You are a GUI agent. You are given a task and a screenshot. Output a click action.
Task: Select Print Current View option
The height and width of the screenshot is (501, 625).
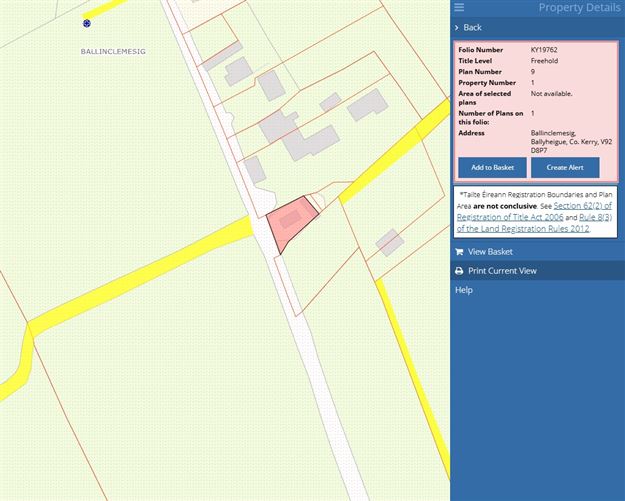(x=502, y=271)
